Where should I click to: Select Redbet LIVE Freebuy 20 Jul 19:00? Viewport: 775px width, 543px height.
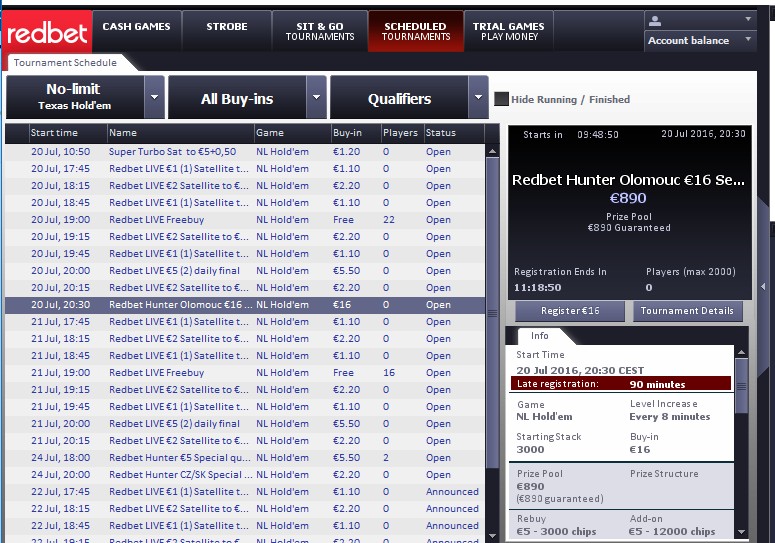245,219
